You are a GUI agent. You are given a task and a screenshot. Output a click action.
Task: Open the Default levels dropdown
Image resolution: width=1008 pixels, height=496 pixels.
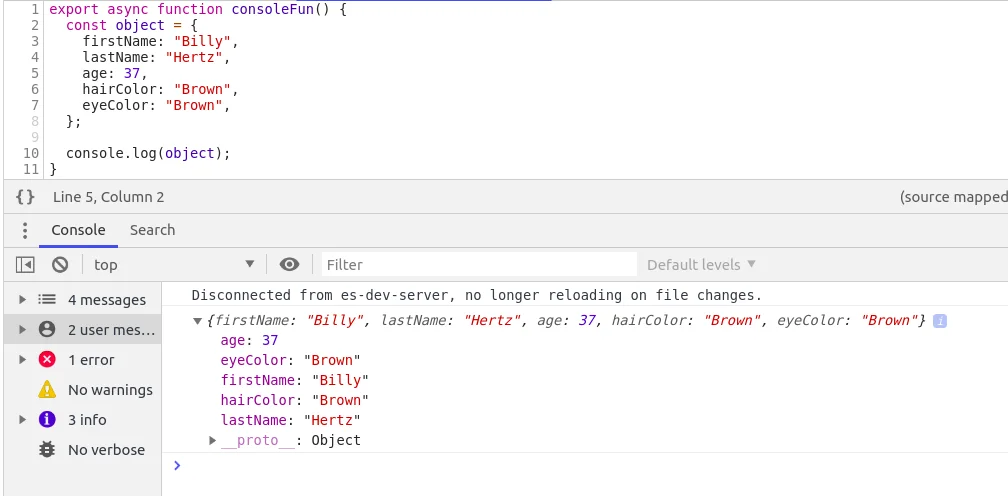point(701,265)
